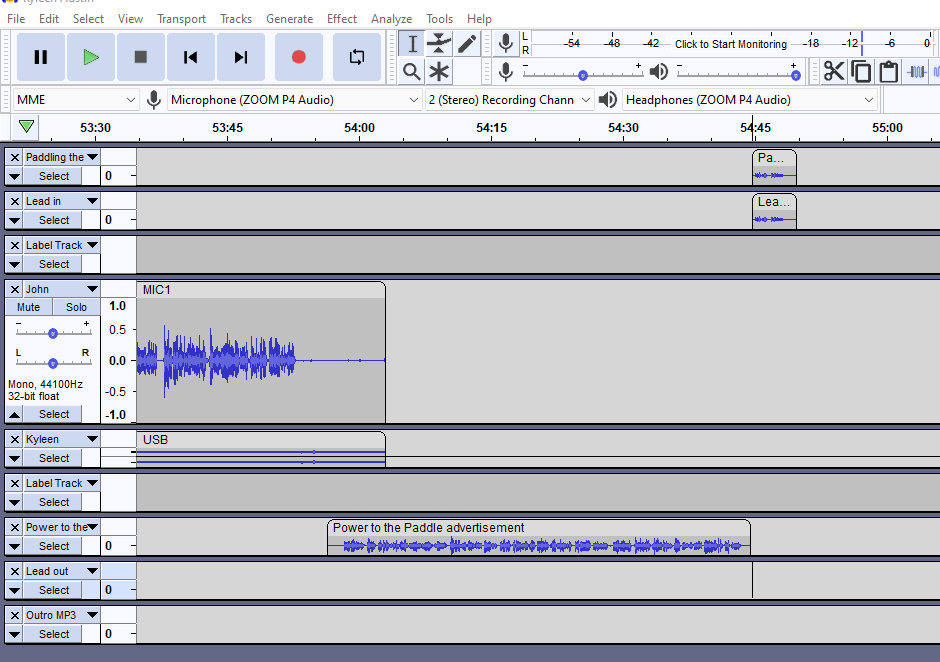The height and width of the screenshot is (662, 940).
Task: Open the Tracks menu
Action: pos(236,19)
